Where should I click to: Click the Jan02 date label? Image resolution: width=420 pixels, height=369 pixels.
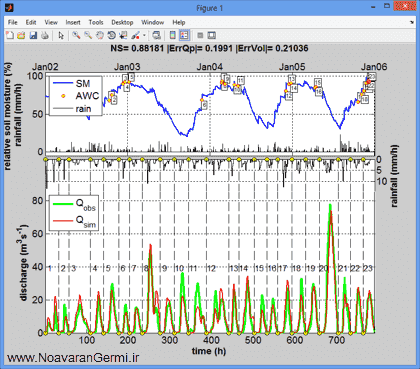point(45,67)
